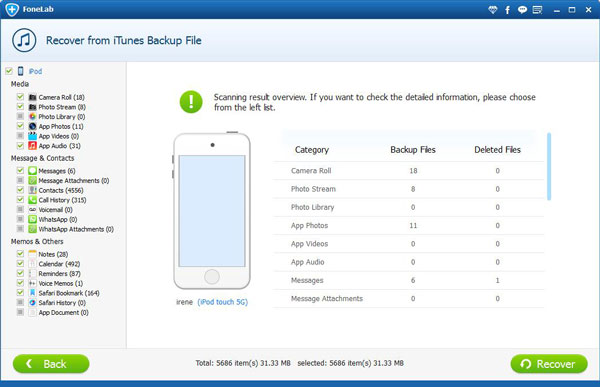Viewport: 600px width, 387px height.
Task: Click the Contacts icon
Action: tap(33, 190)
